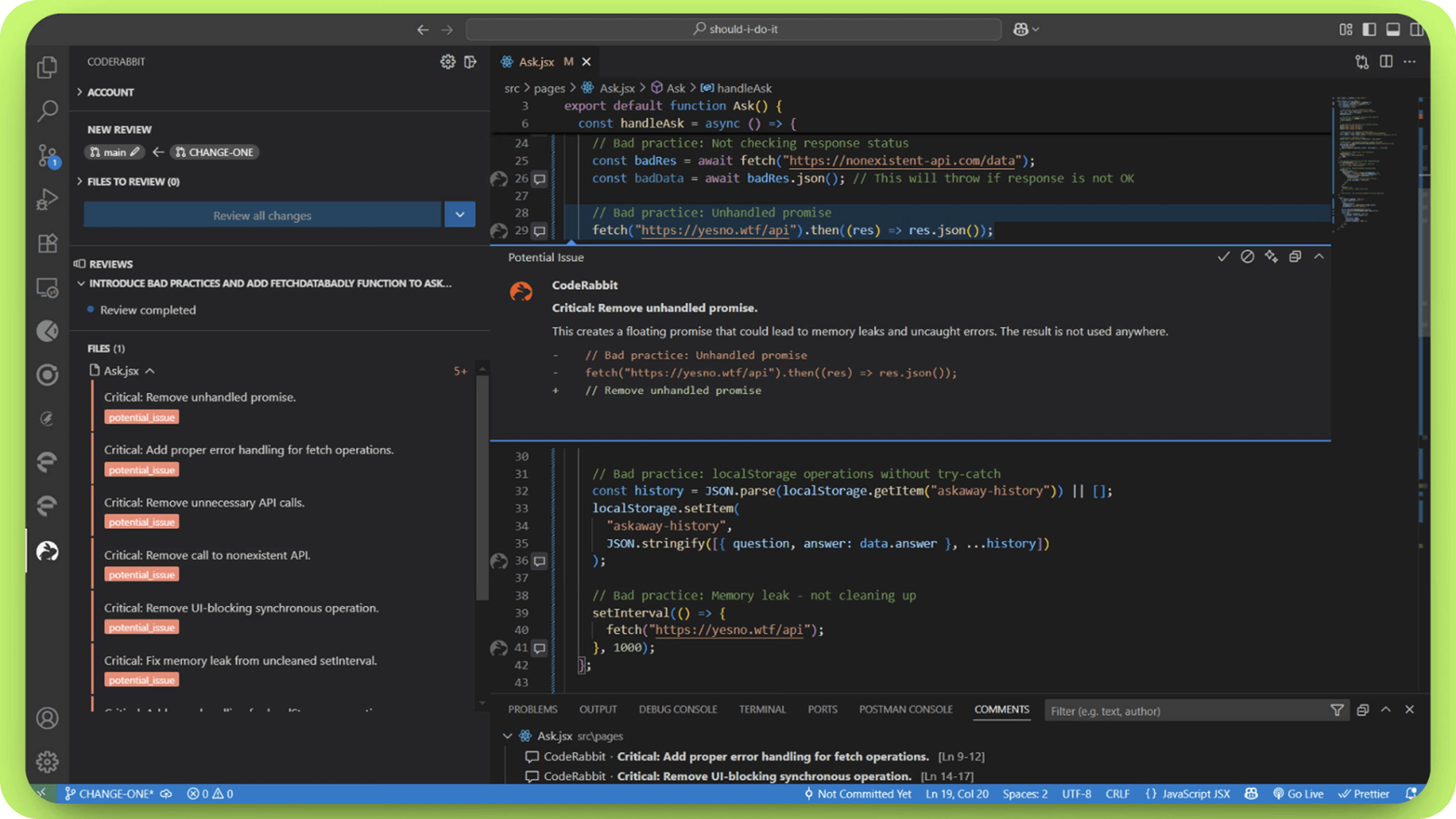Switch to the PROBLEMS panel tab
The height and width of the screenshot is (819, 1456).
click(x=532, y=709)
